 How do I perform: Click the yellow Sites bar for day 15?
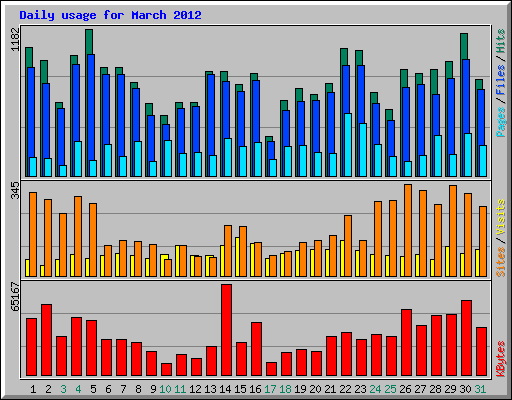click(x=237, y=257)
